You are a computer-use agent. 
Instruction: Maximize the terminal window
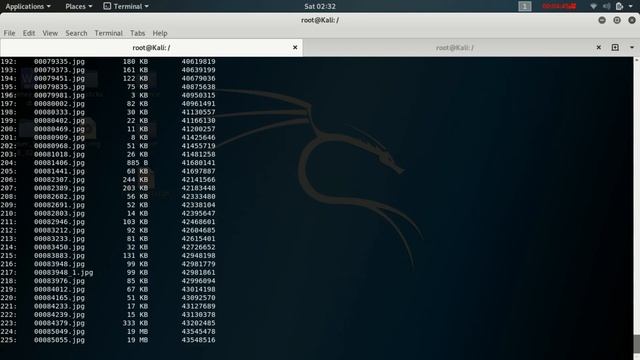[617, 20]
